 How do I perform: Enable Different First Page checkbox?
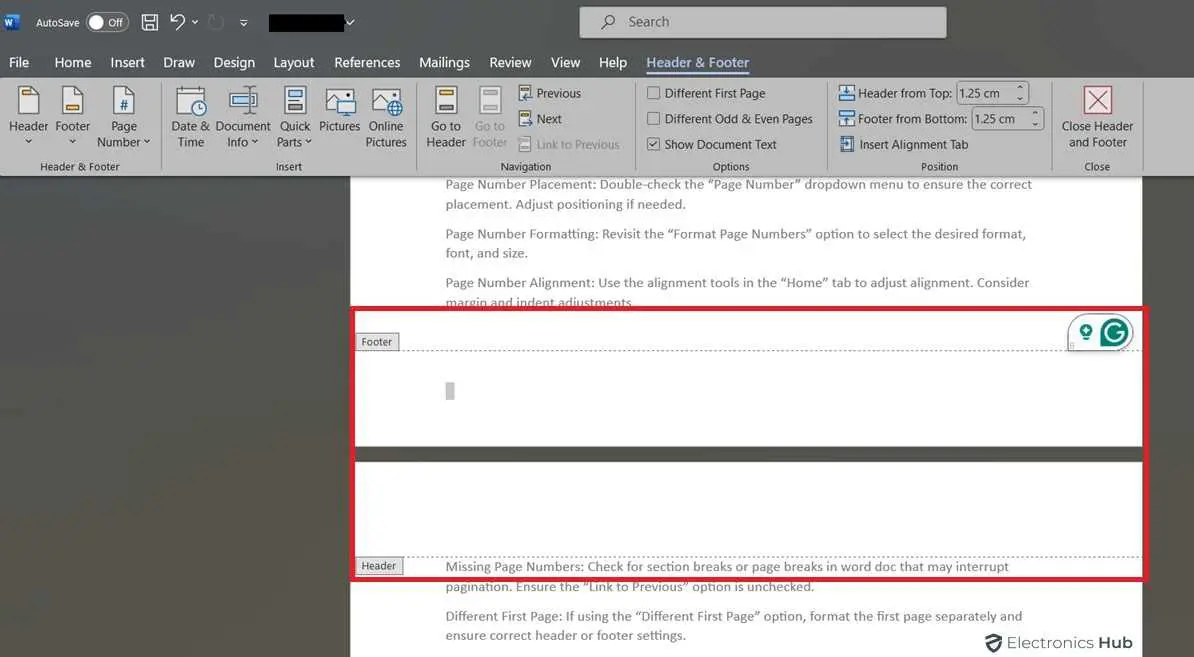[x=653, y=93]
